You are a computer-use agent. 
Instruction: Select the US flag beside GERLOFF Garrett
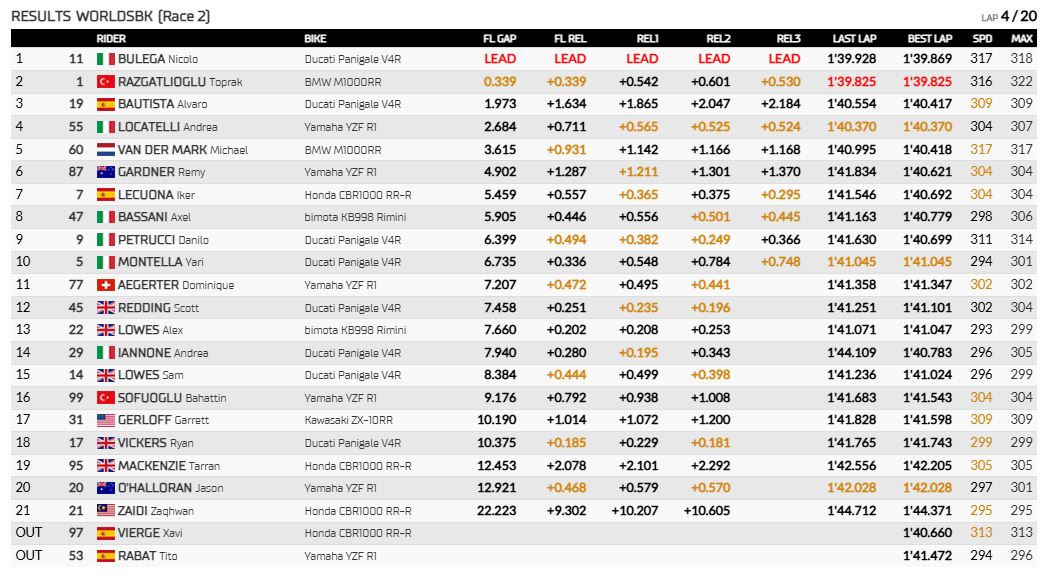[106, 420]
